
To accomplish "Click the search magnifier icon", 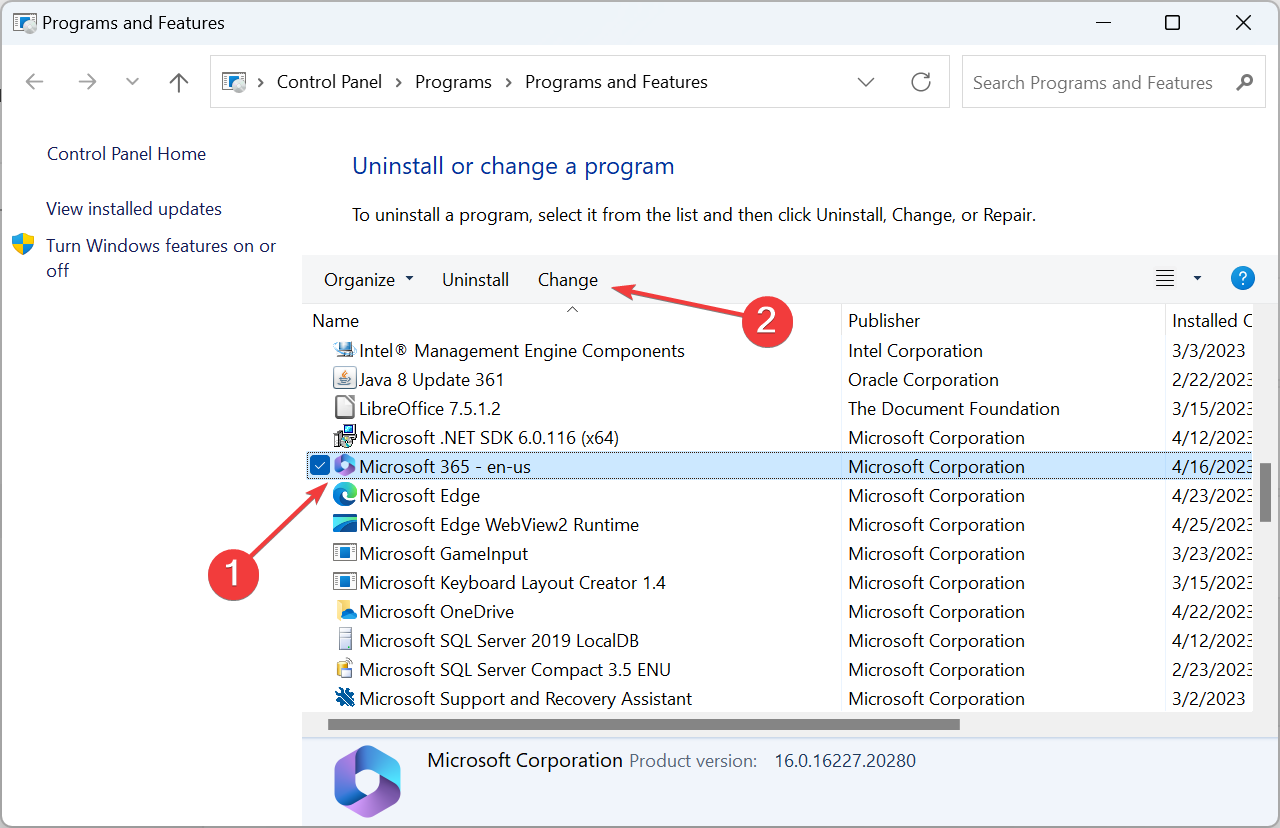I will click(x=1245, y=82).
